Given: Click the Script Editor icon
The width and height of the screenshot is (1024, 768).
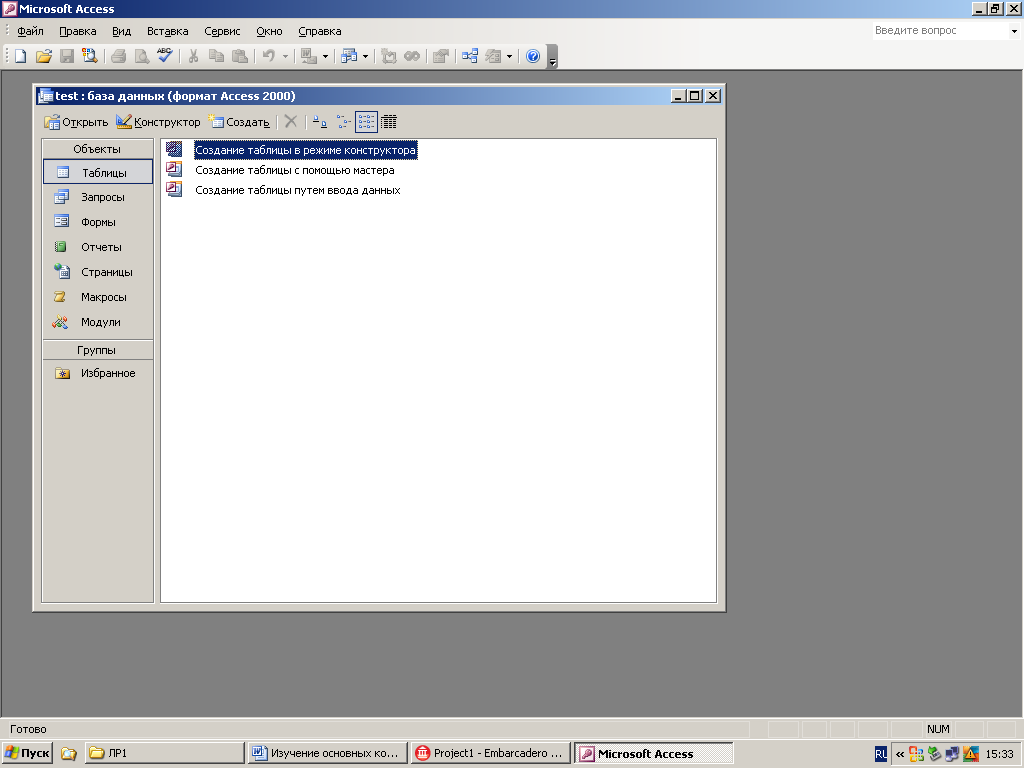Looking at the screenshot, I should click(412, 56).
